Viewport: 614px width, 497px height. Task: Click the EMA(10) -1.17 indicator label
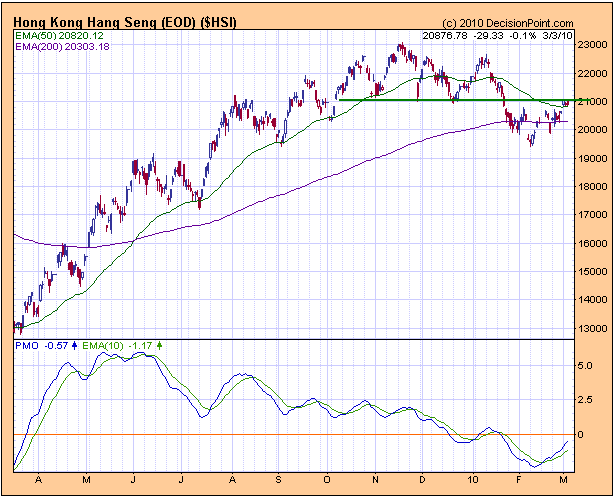tap(117, 345)
